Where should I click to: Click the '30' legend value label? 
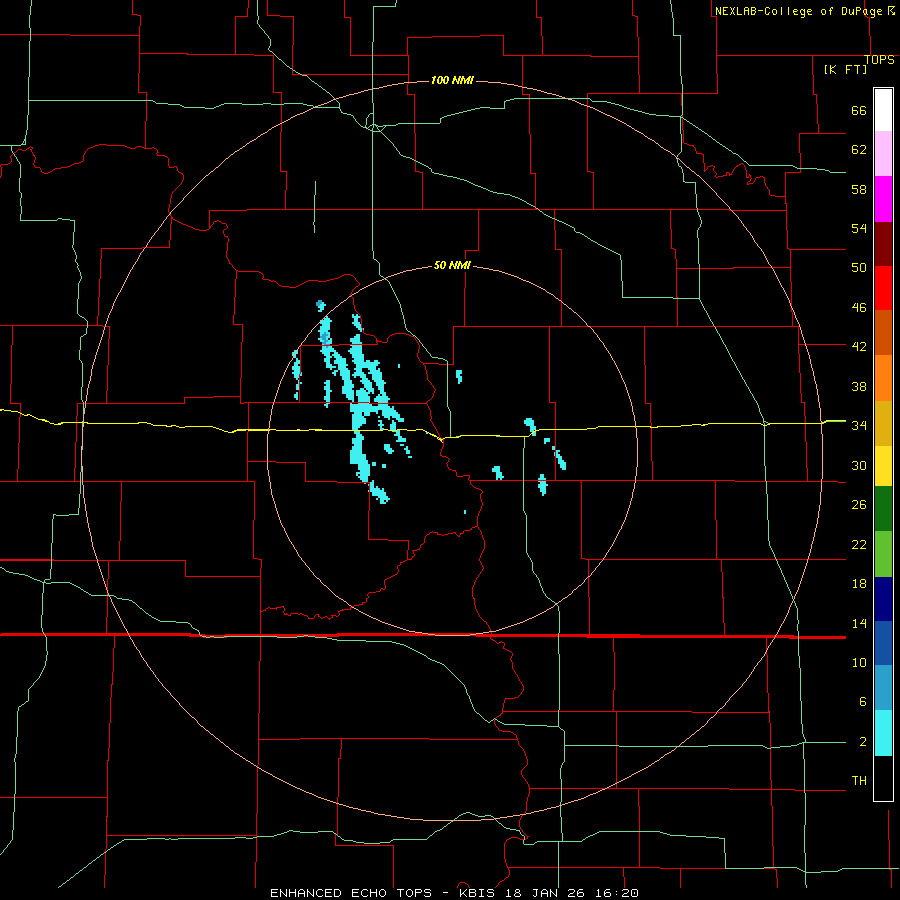[x=859, y=465]
